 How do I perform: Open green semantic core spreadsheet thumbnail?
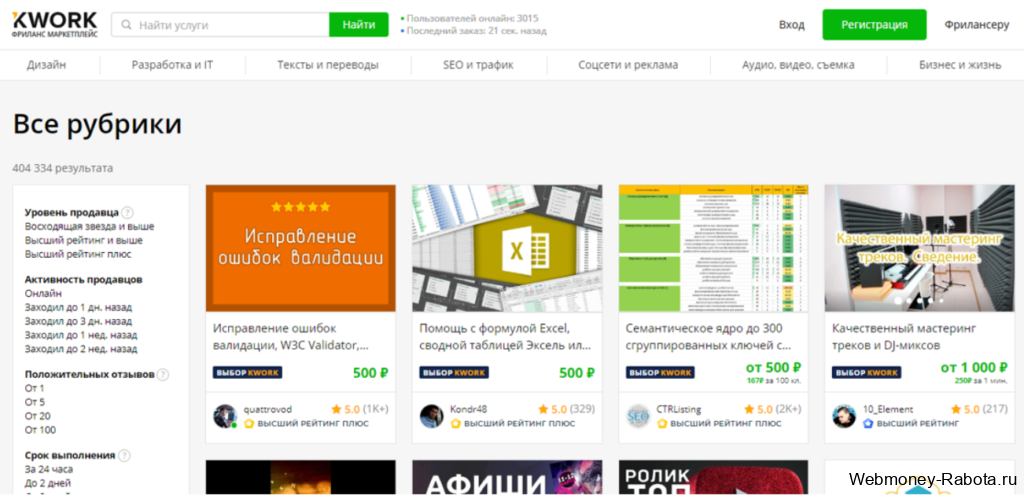pyautogui.click(x=713, y=248)
